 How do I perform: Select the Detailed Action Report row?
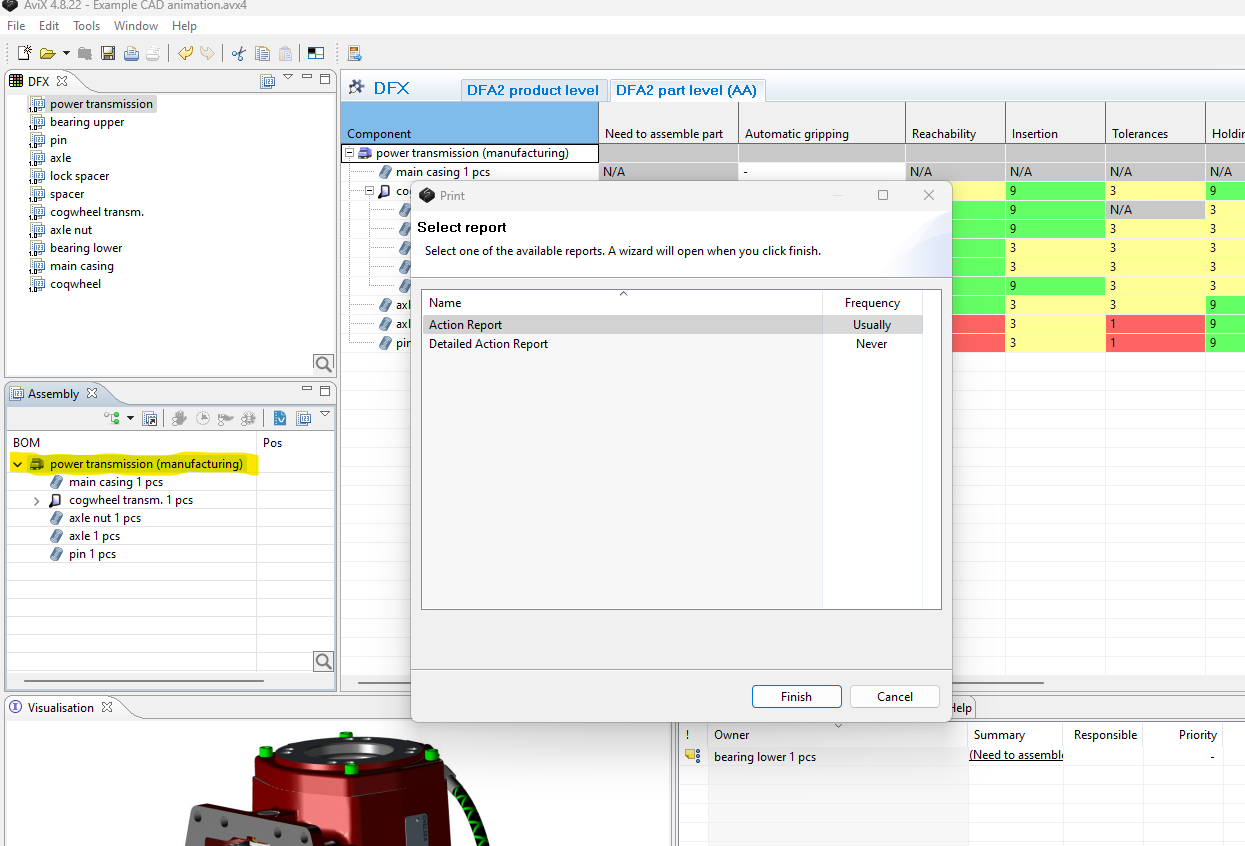488,344
